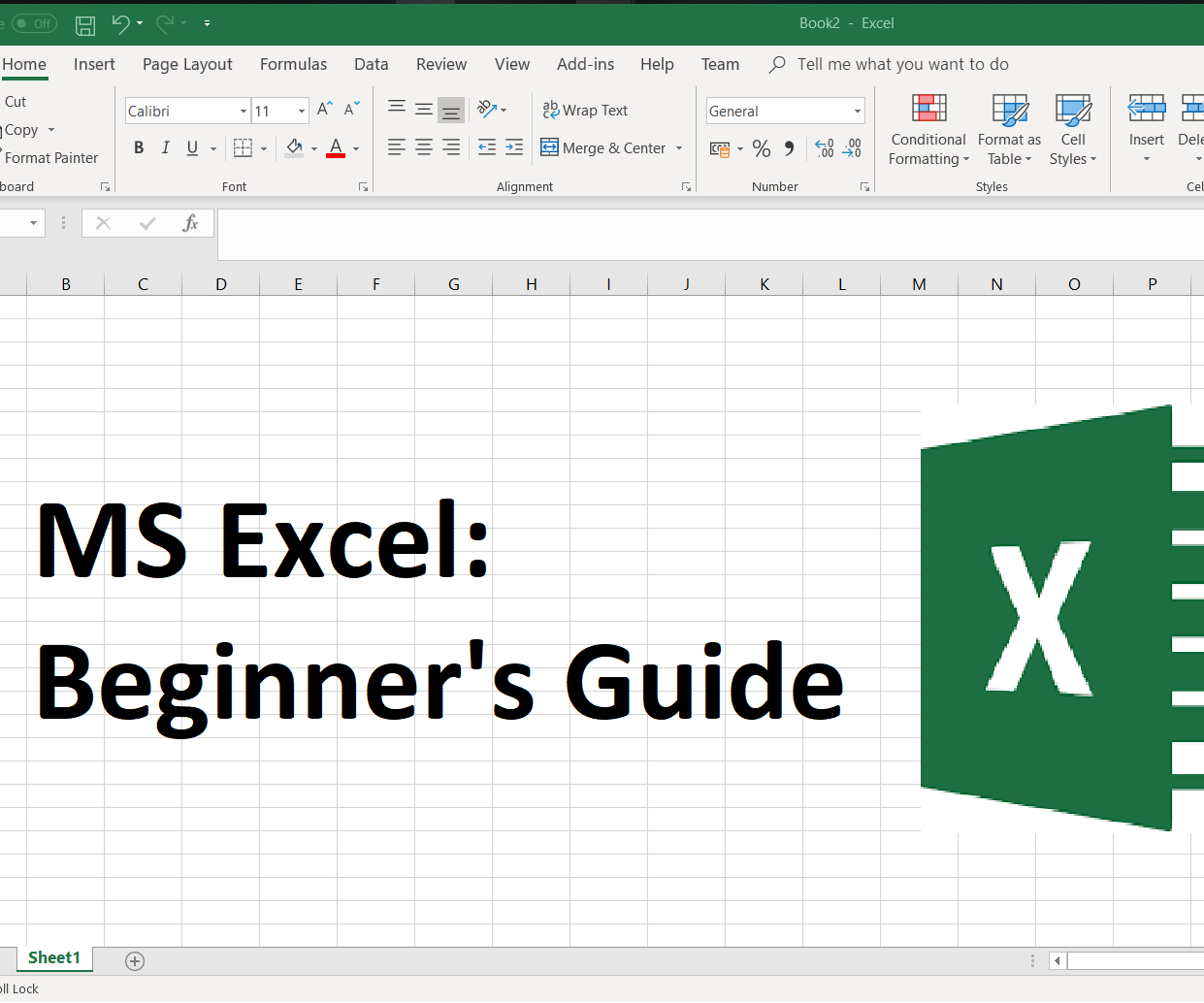Open the Data tab
This screenshot has width=1204, height=1003.
click(371, 64)
